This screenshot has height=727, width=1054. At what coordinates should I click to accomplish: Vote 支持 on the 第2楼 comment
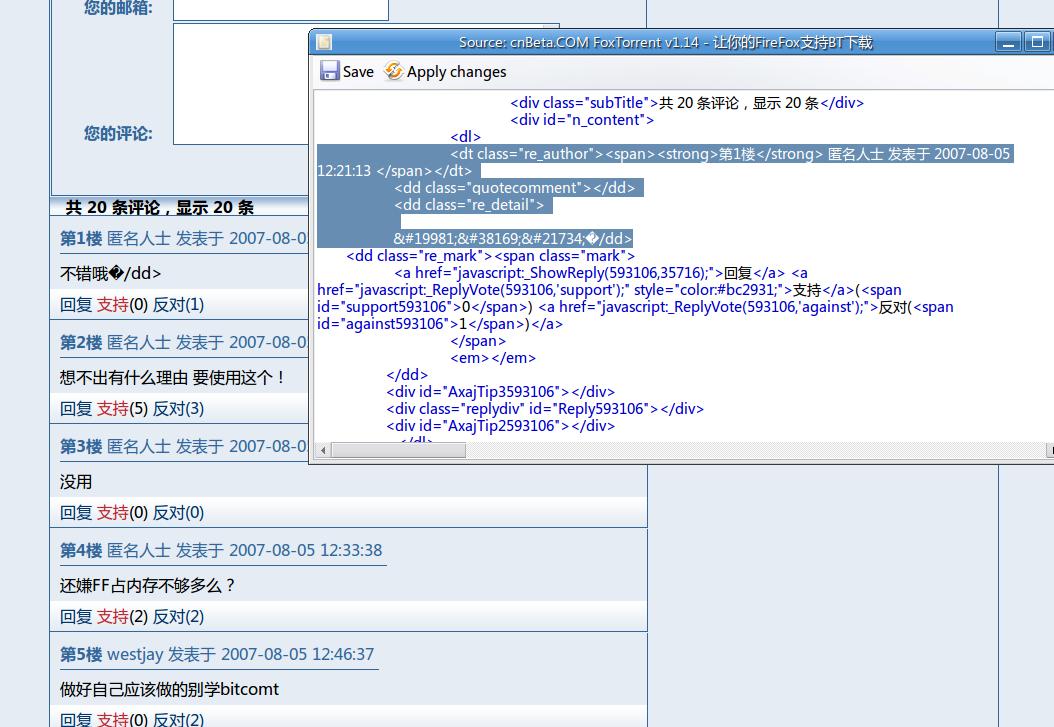coord(113,409)
